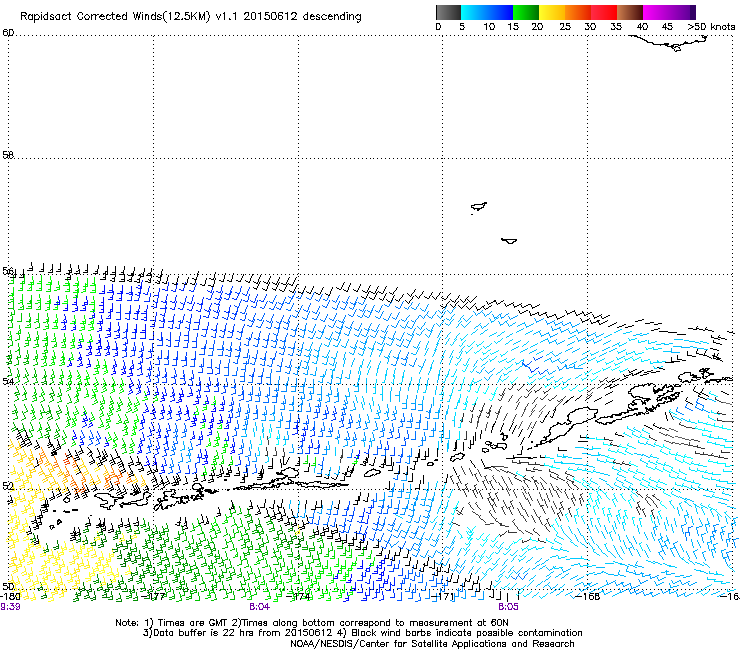
Task: Select the red 30-35 knots legend color
Action: click(x=604, y=12)
